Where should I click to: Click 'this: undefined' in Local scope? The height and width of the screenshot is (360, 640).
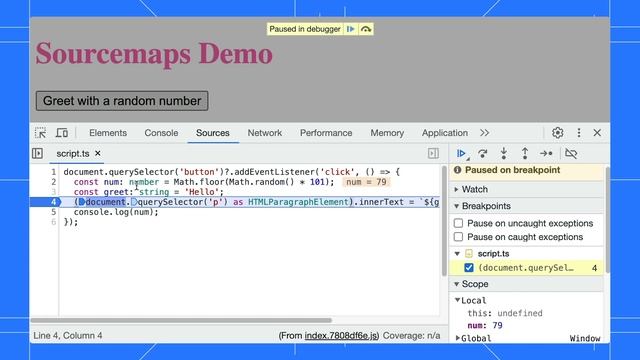tap(505, 313)
